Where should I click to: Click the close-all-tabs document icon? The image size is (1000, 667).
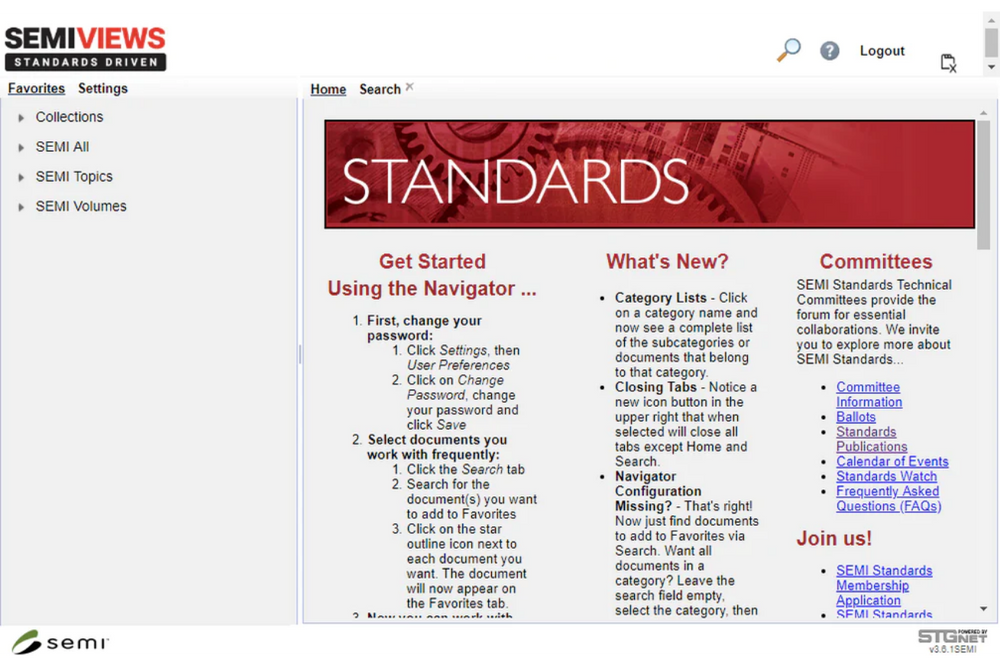(948, 61)
